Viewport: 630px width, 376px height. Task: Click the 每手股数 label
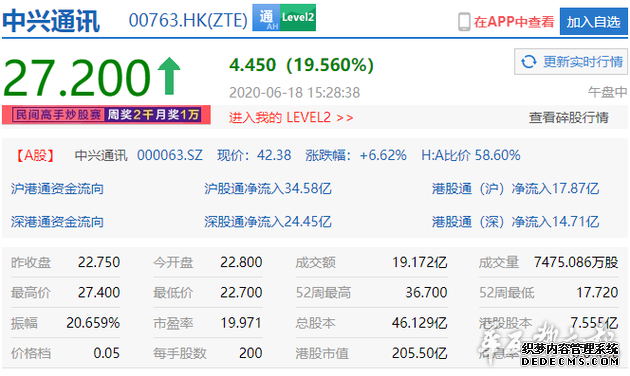[x=180, y=354]
